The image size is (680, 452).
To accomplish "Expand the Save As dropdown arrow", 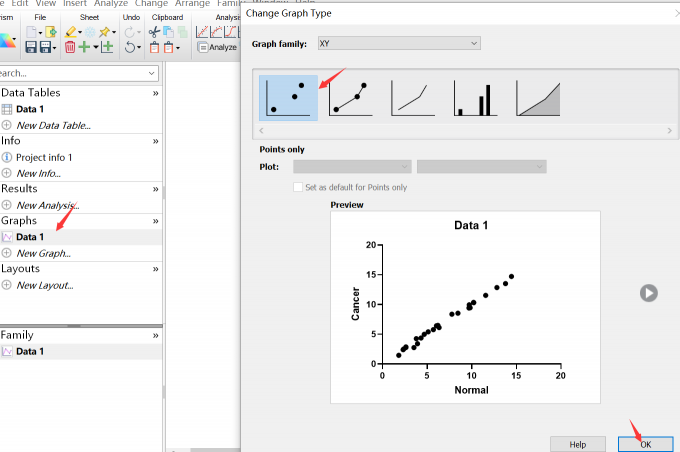I will tap(54, 48).
